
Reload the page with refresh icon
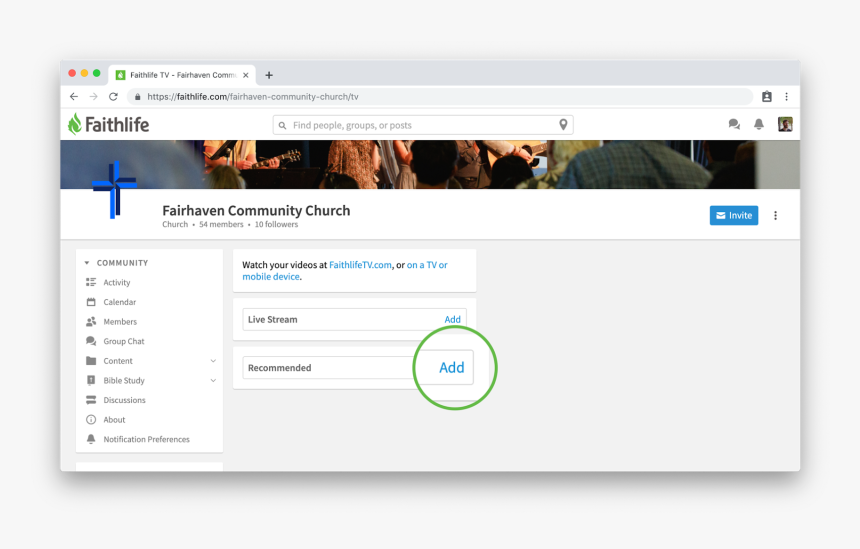(x=114, y=97)
